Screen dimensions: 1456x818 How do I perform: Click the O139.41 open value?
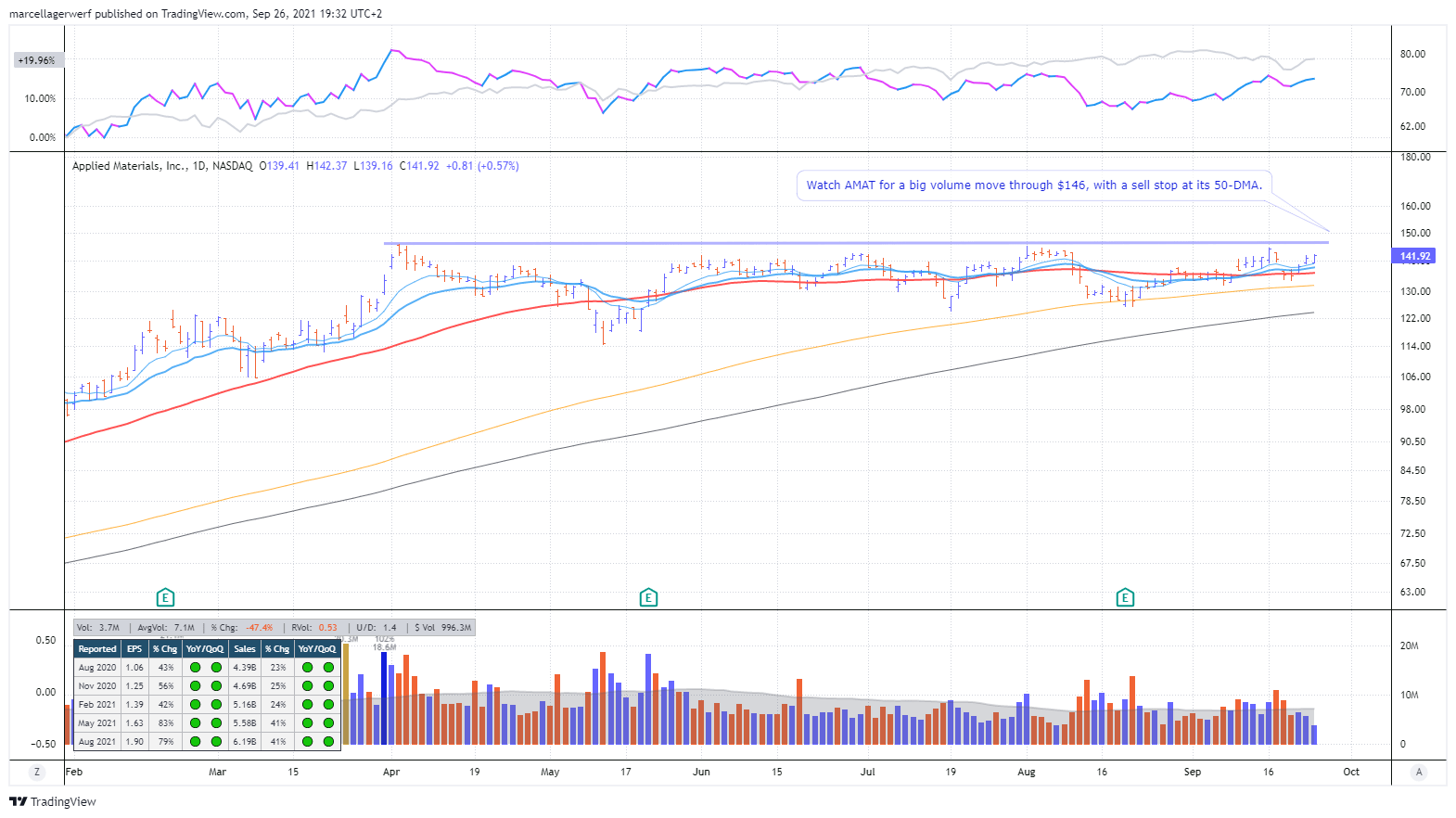[x=279, y=166]
